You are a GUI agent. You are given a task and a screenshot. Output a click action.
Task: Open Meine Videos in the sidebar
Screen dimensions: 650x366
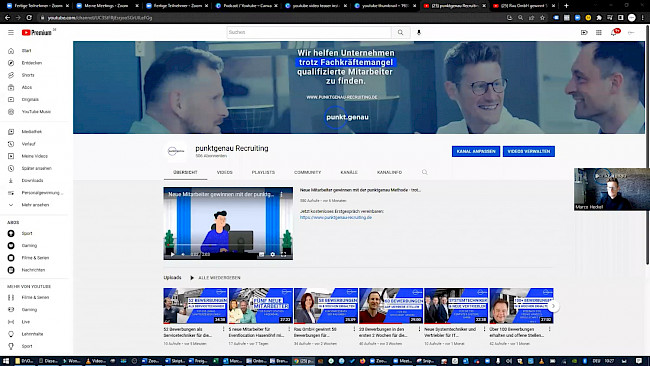(x=35, y=156)
